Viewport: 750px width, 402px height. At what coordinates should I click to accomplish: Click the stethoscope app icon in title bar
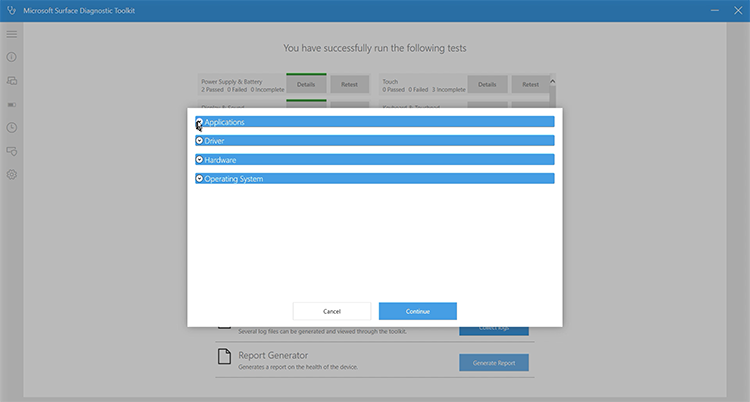pyautogui.click(x=11, y=10)
